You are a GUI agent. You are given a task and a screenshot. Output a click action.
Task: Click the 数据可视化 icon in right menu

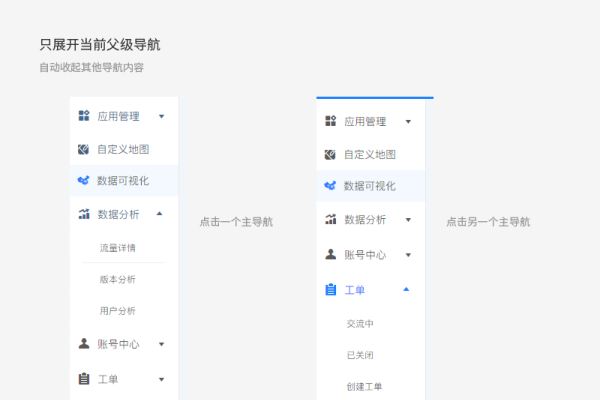[x=330, y=186]
